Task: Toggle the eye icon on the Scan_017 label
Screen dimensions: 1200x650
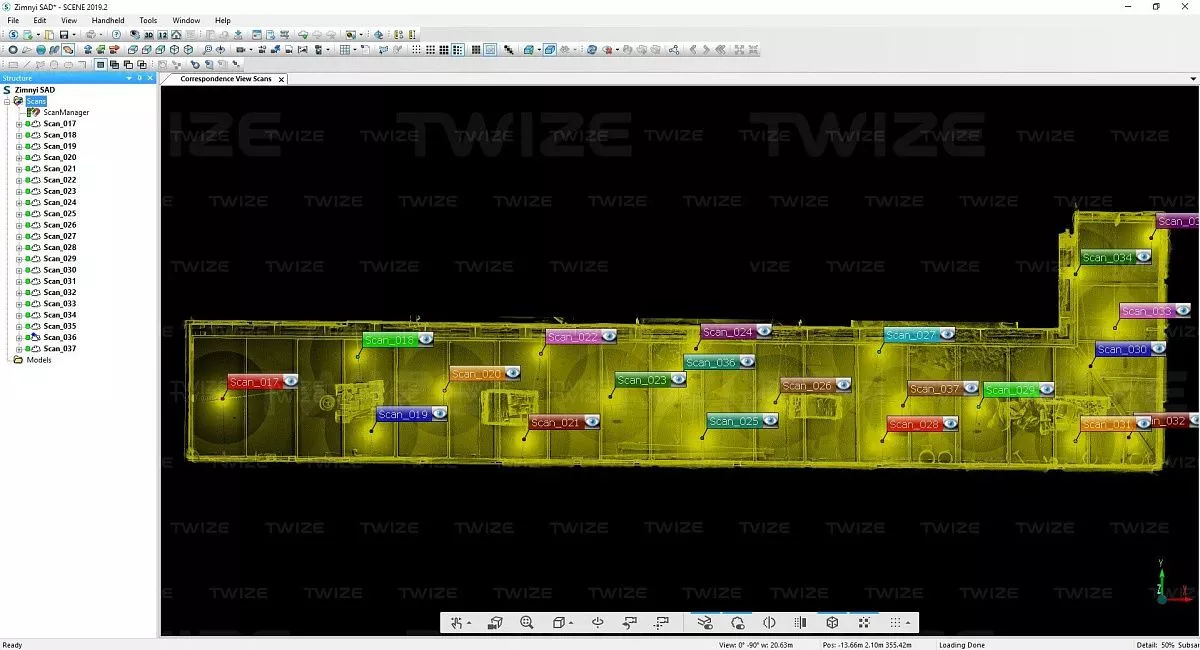Action: tap(290, 380)
